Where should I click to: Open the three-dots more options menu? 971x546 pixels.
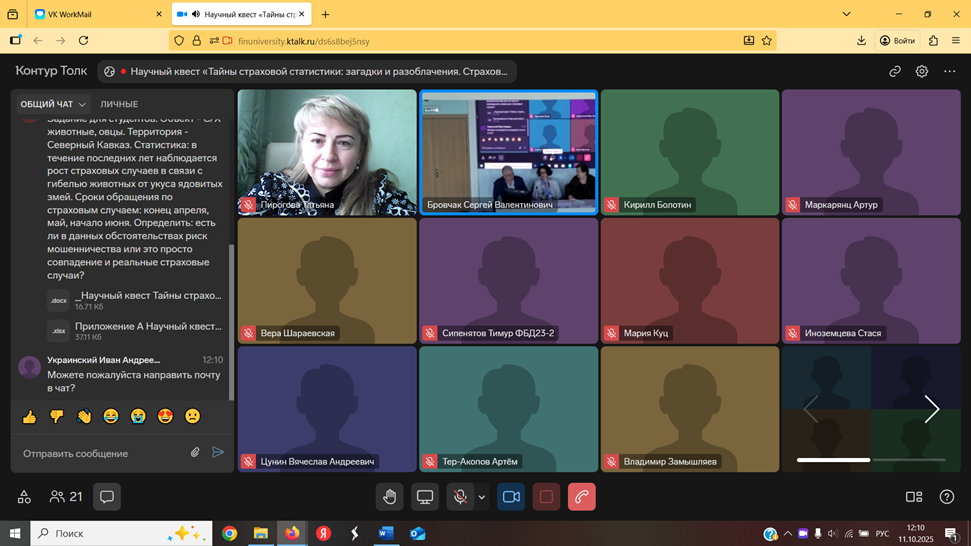pyautogui.click(x=949, y=72)
